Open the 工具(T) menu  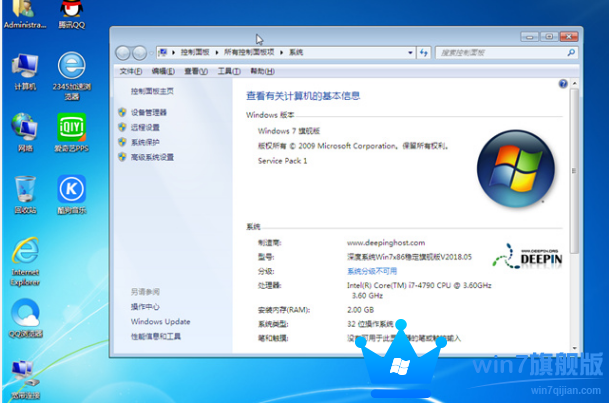click(x=229, y=71)
